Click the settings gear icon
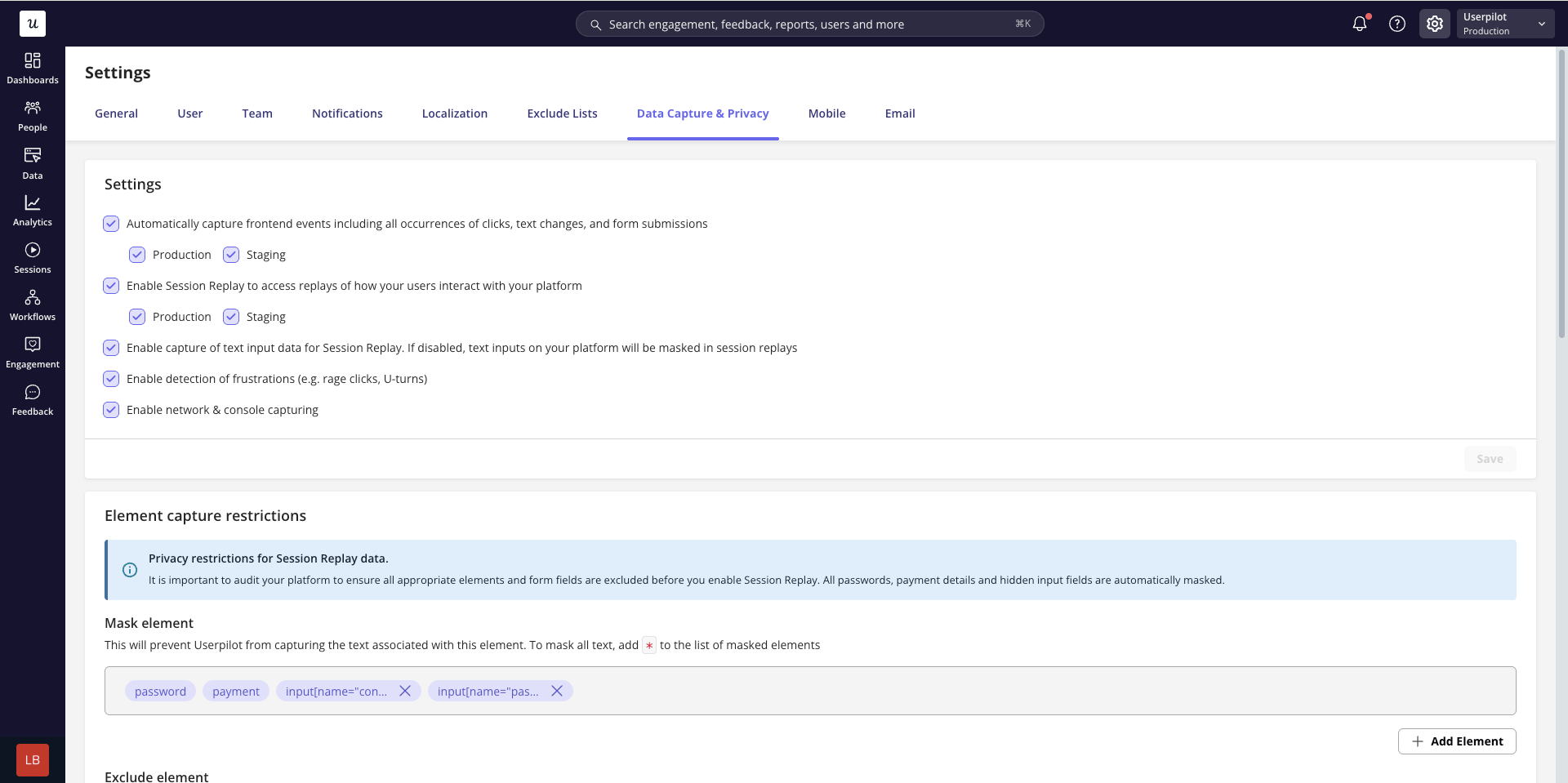This screenshot has width=1568, height=783. (1435, 24)
